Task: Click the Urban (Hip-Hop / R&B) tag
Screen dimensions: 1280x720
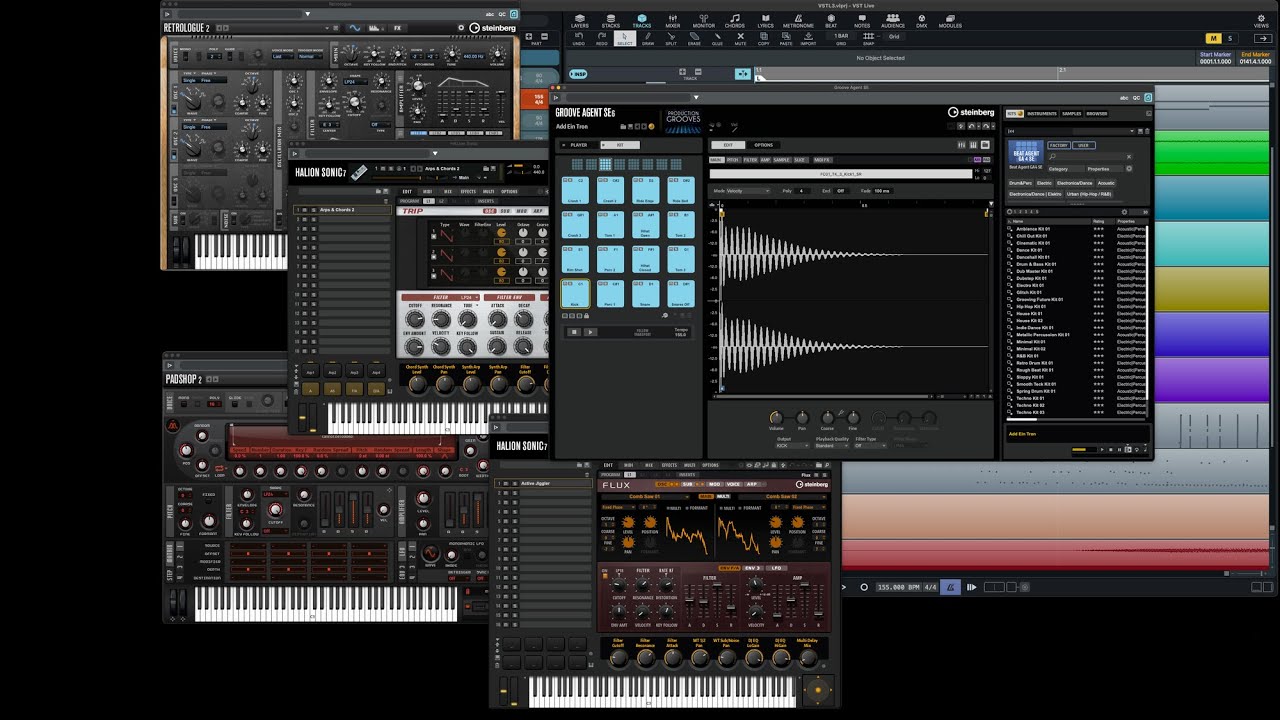Action: point(1088,194)
